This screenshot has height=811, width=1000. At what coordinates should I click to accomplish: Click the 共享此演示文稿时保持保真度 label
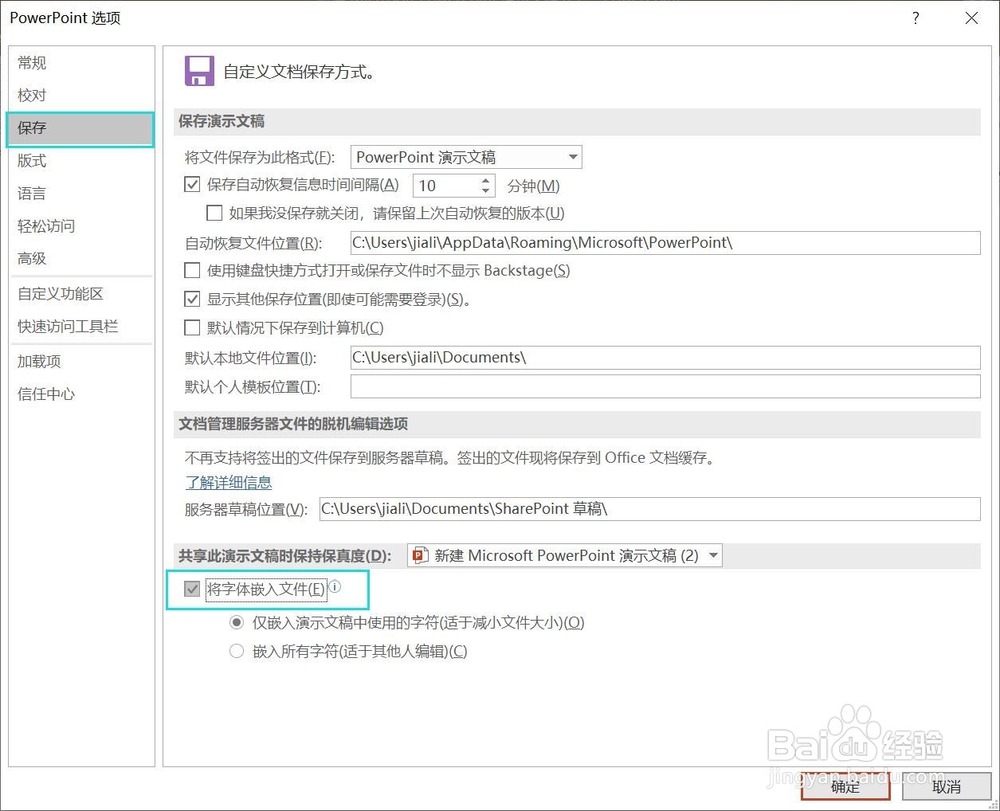(x=285, y=556)
